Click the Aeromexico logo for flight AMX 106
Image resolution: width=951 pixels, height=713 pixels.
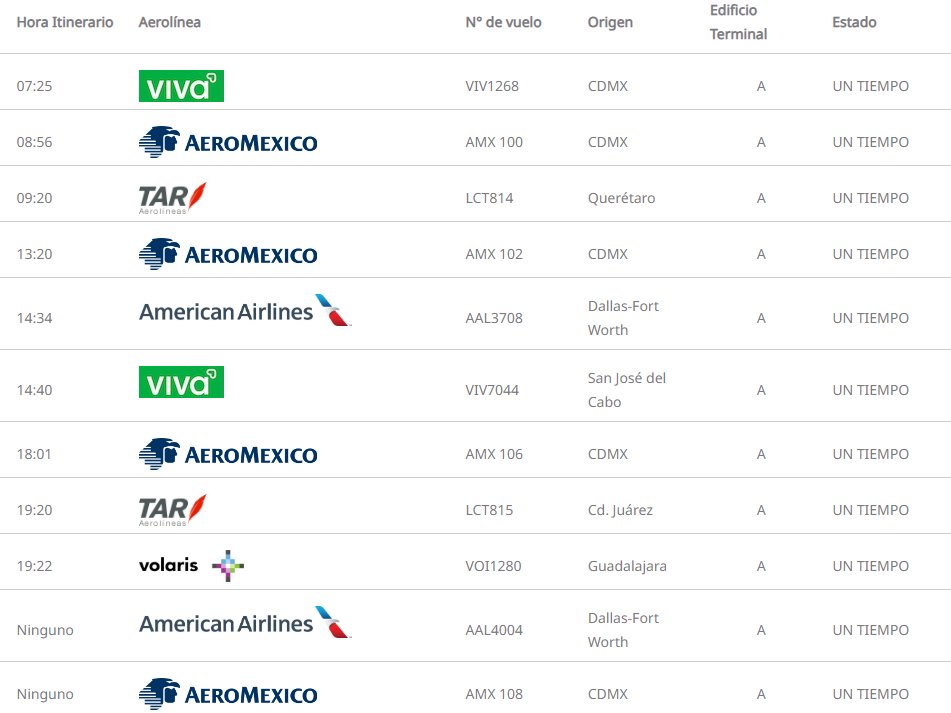click(x=228, y=454)
